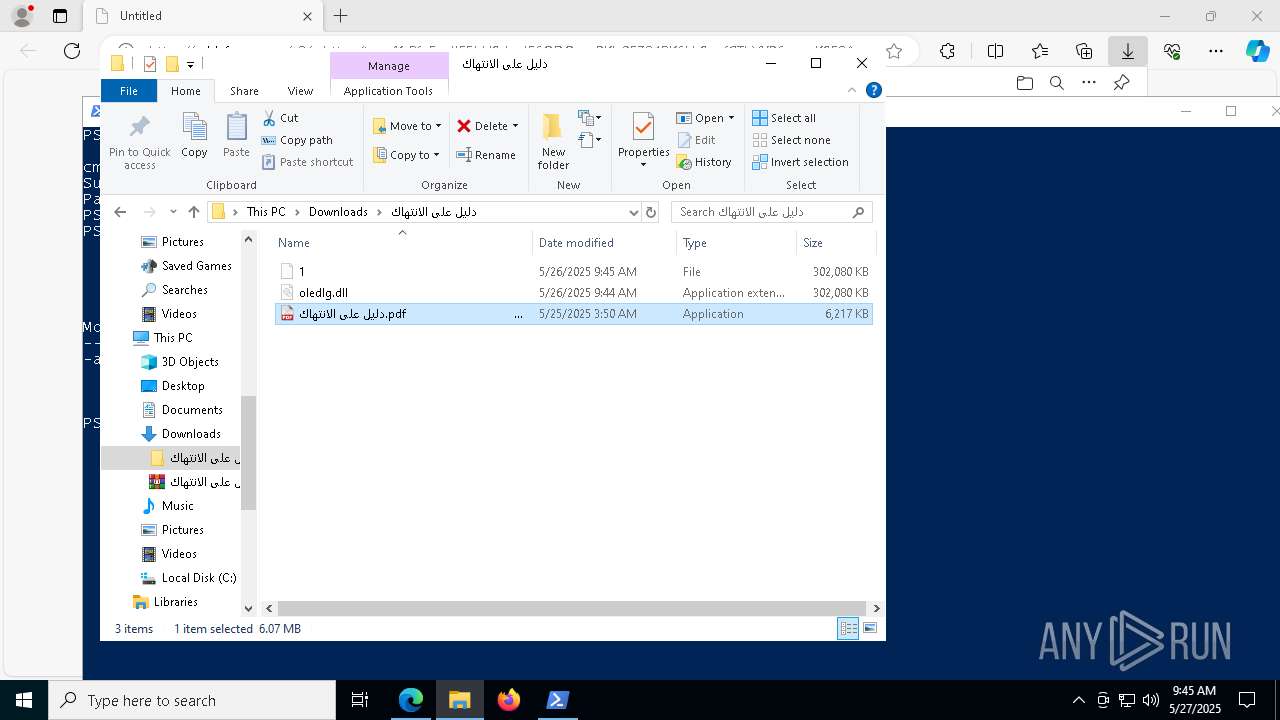Viewport: 1280px width, 720px height.
Task: Select Desktop in navigation pane
Action: pyautogui.click(x=183, y=386)
